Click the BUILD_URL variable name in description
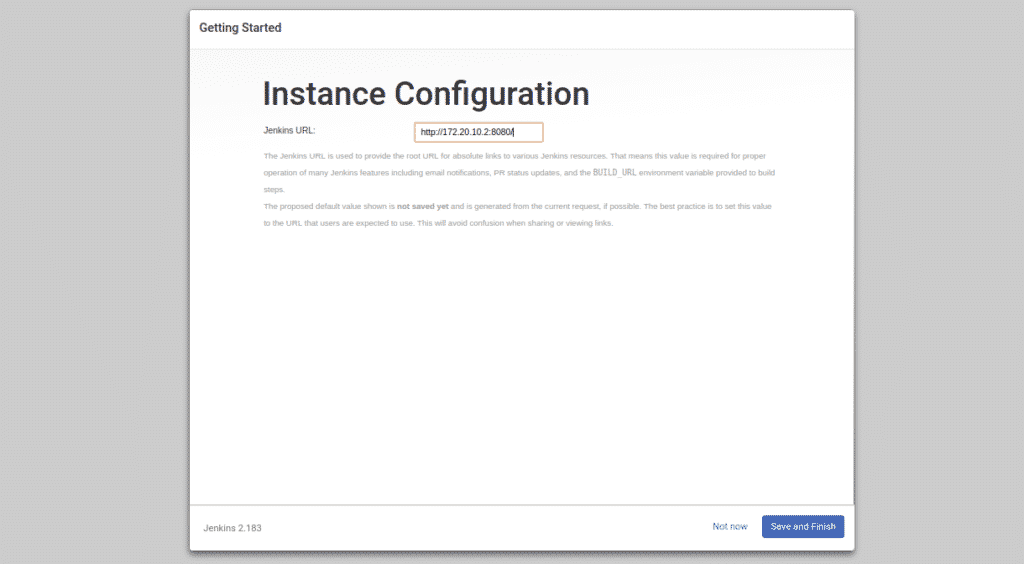Viewport: 1024px width, 564px height. [614, 173]
